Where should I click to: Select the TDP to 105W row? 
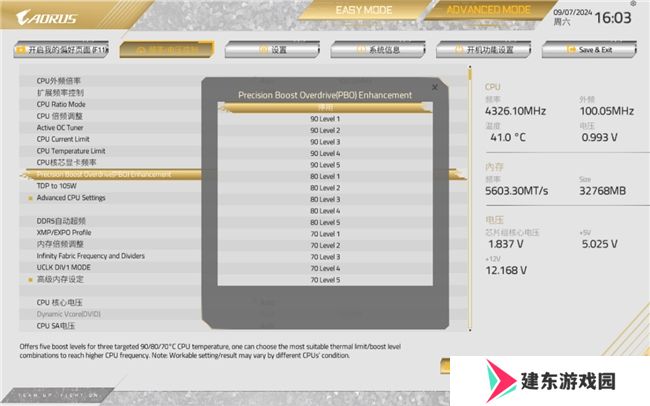pyautogui.click(x=111, y=186)
